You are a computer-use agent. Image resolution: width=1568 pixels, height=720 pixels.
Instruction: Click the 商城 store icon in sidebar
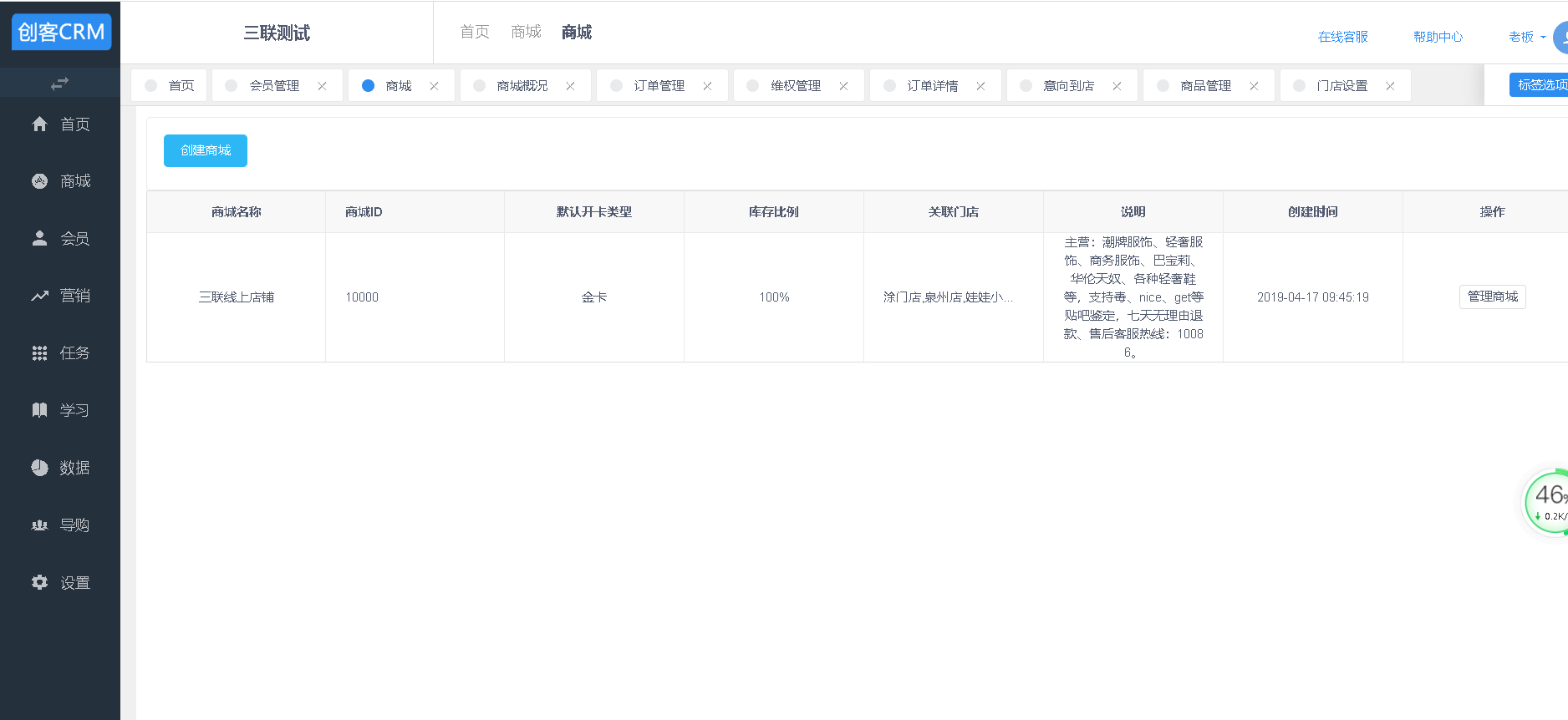(x=39, y=181)
